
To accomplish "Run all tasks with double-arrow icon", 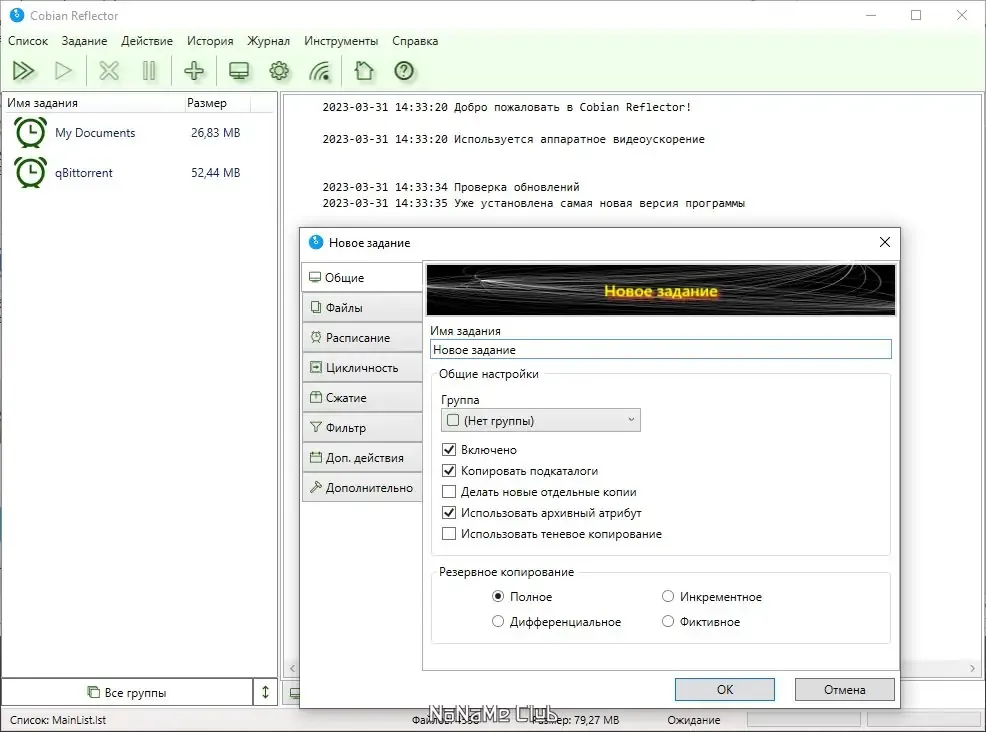I will tap(23, 71).
